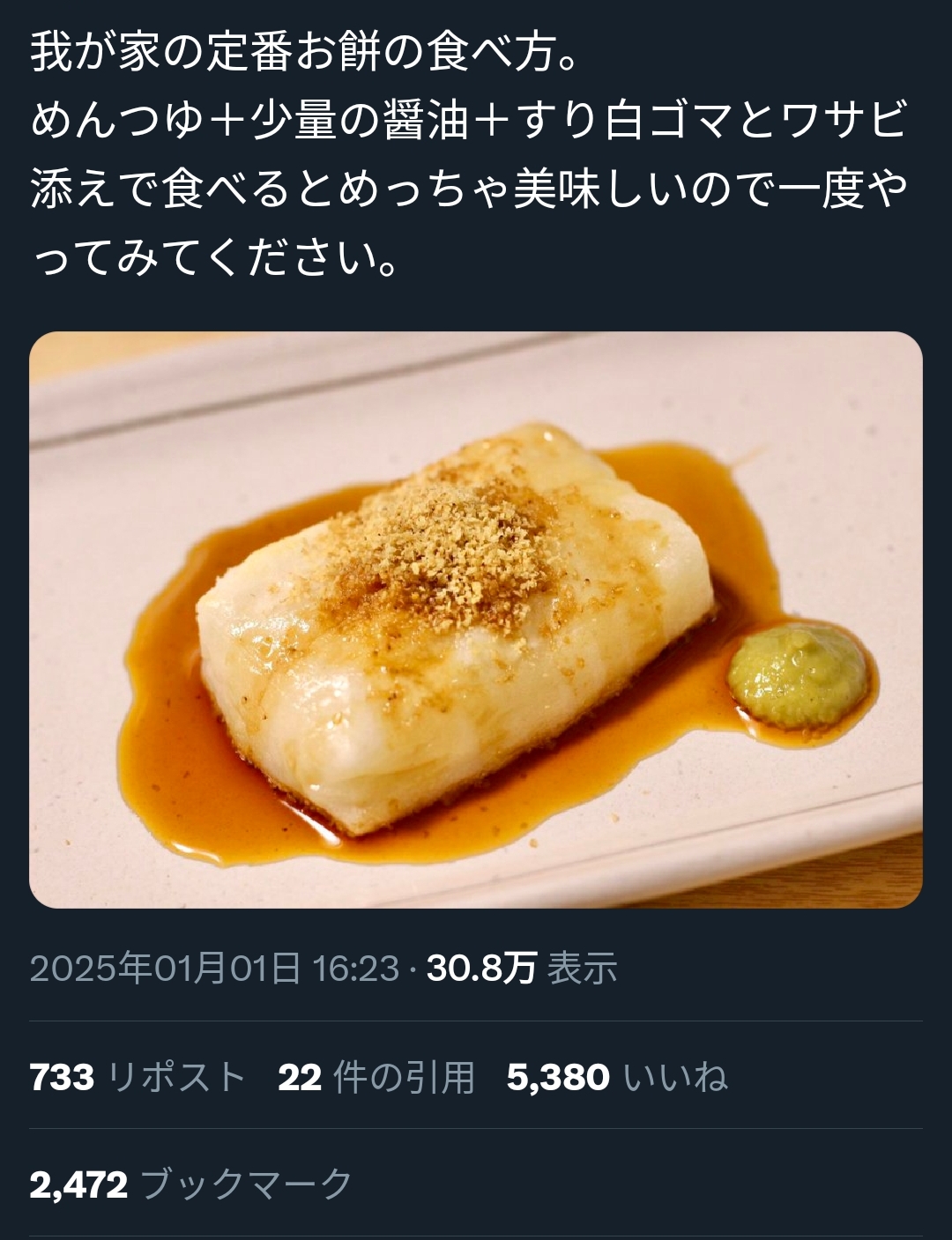Click the 表示 label beside 30.8万
Viewport: 952px width, 1240px height.
click(583, 968)
